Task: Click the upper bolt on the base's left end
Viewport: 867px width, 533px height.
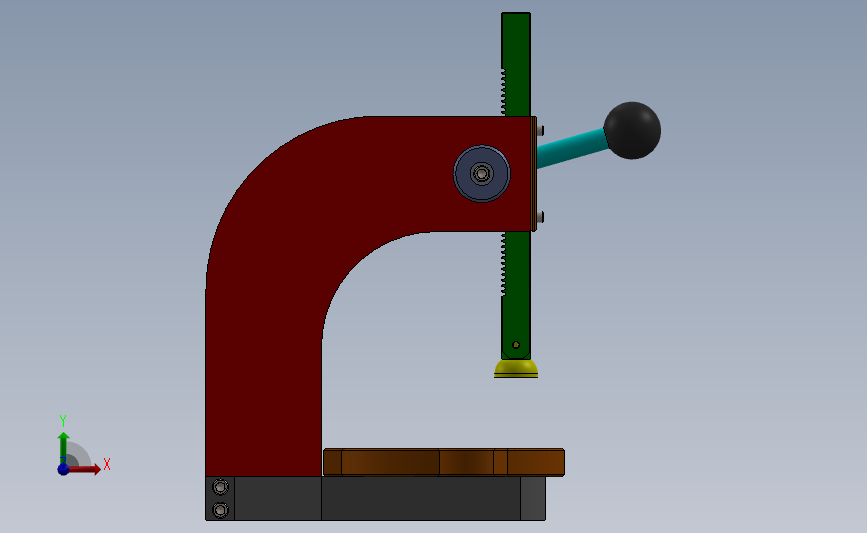Action: click(x=221, y=487)
